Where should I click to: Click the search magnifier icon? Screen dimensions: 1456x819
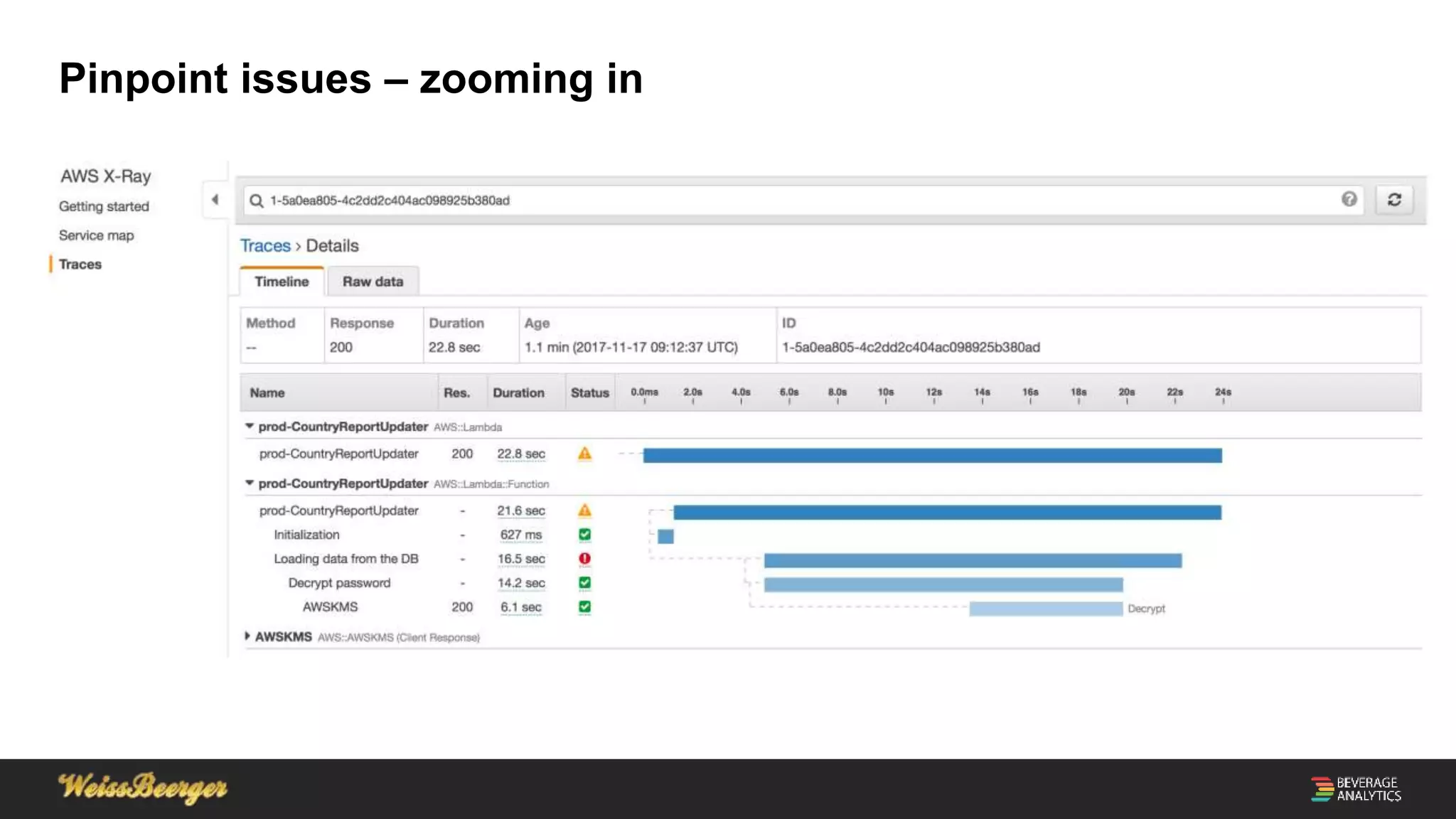(256, 200)
